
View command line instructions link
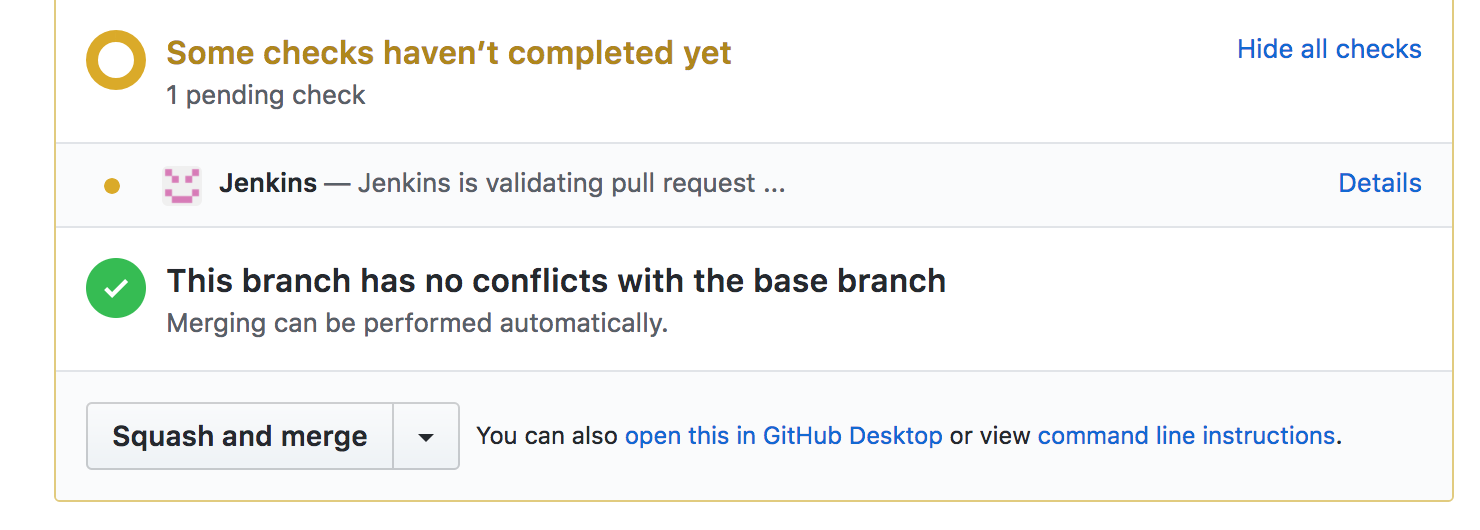click(x=1186, y=436)
